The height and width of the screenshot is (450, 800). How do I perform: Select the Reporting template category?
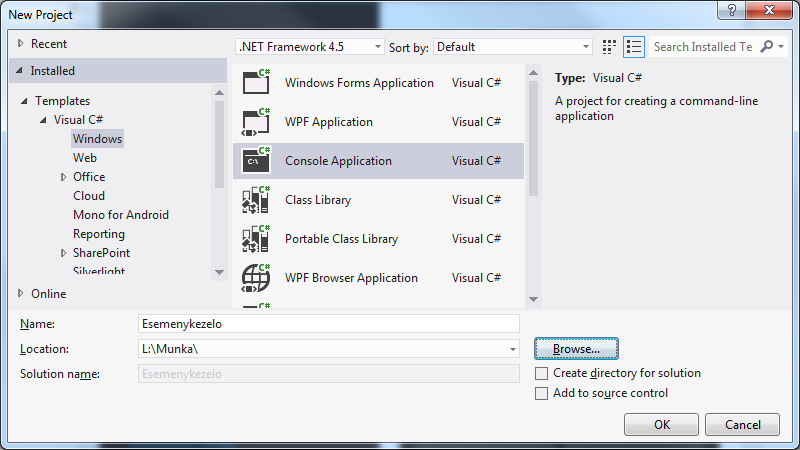(98, 234)
